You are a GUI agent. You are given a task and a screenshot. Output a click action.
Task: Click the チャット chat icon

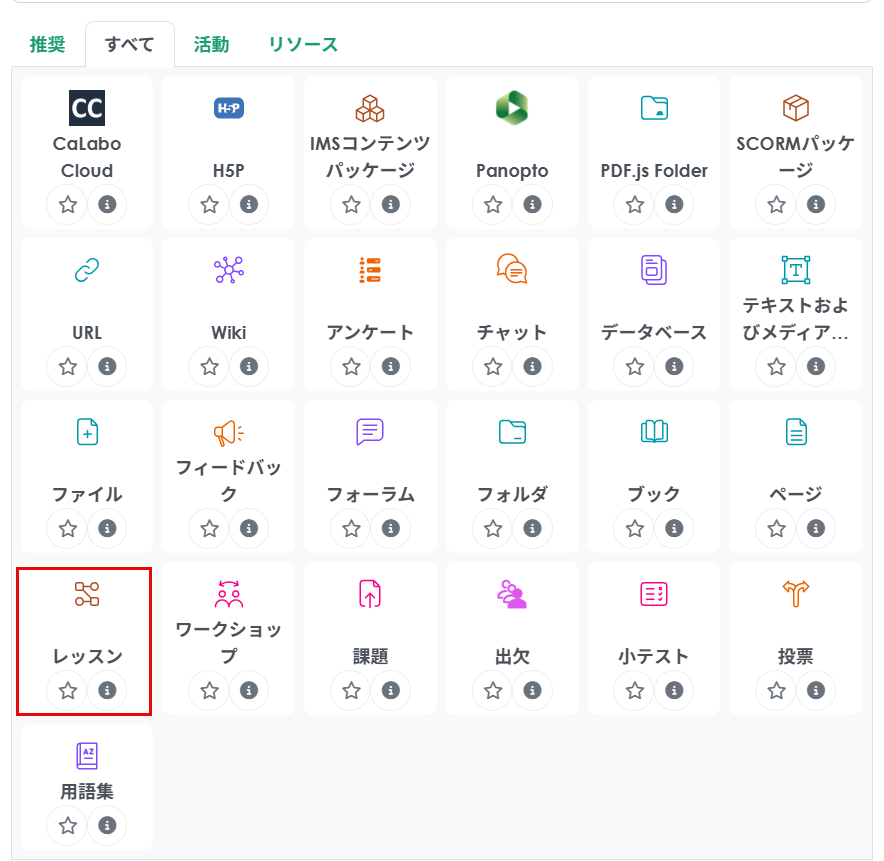(x=512, y=270)
